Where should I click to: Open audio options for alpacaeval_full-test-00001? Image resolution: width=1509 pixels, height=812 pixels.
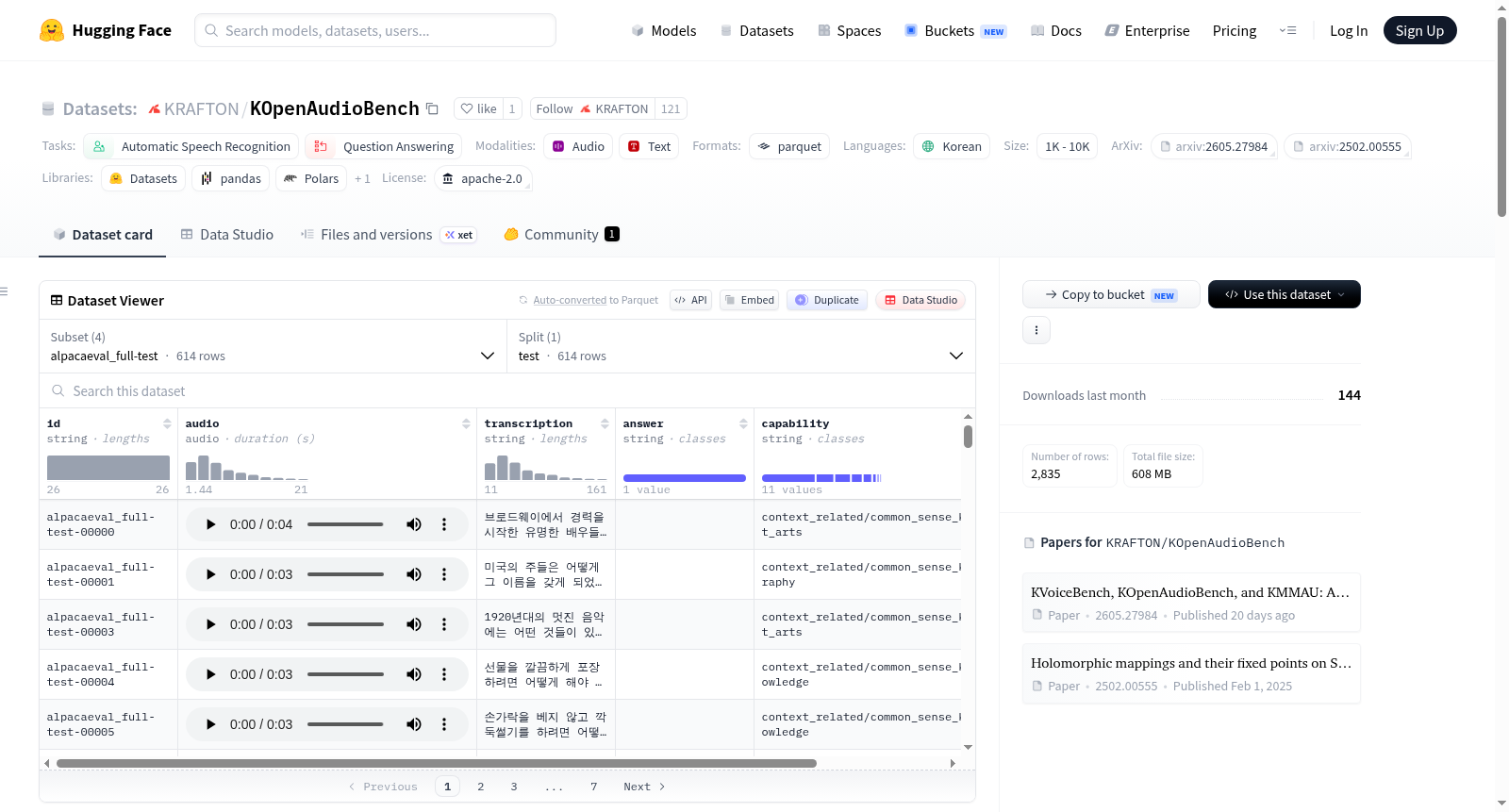(444, 574)
